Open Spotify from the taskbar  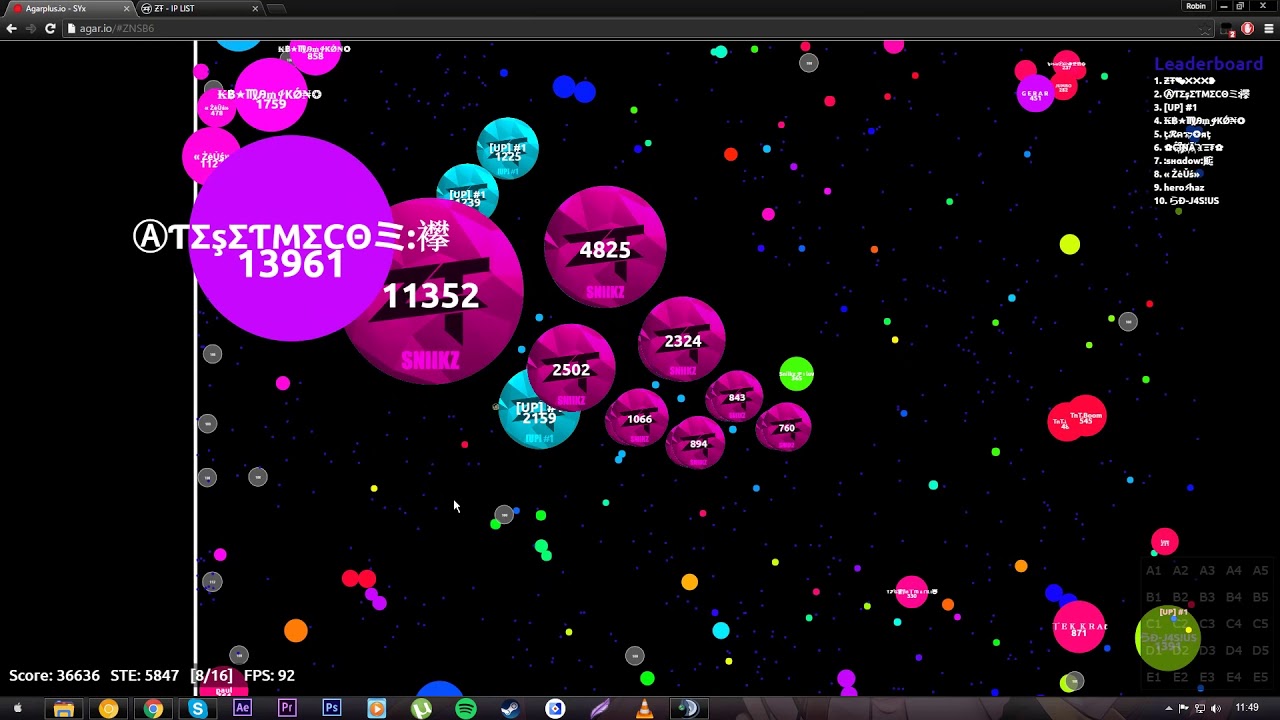[466, 709]
